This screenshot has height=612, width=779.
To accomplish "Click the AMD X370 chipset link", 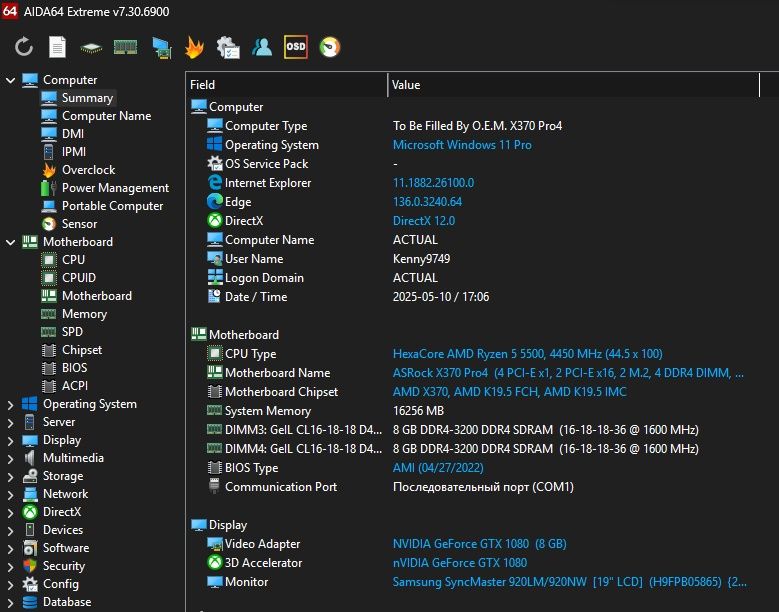I will click(509, 392).
